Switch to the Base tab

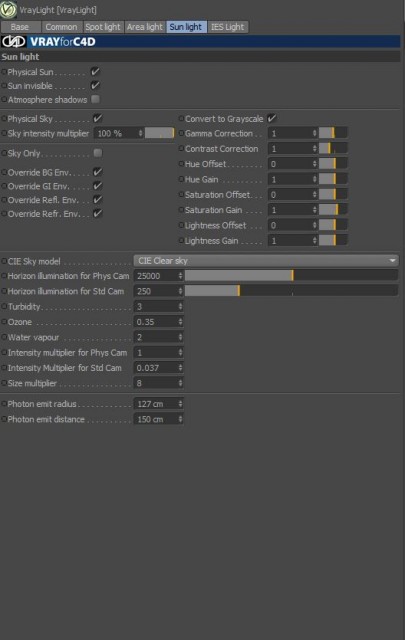click(x=20, y=27)
